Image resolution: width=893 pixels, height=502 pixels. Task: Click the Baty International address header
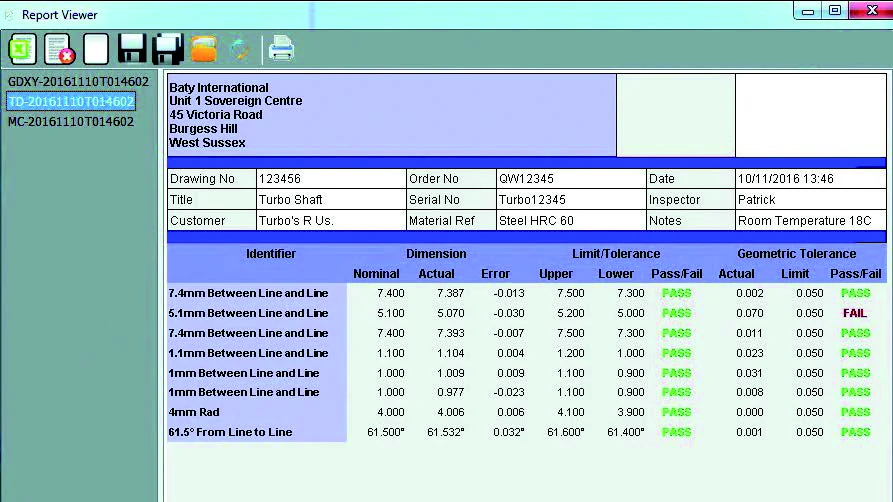click(392, 115)
